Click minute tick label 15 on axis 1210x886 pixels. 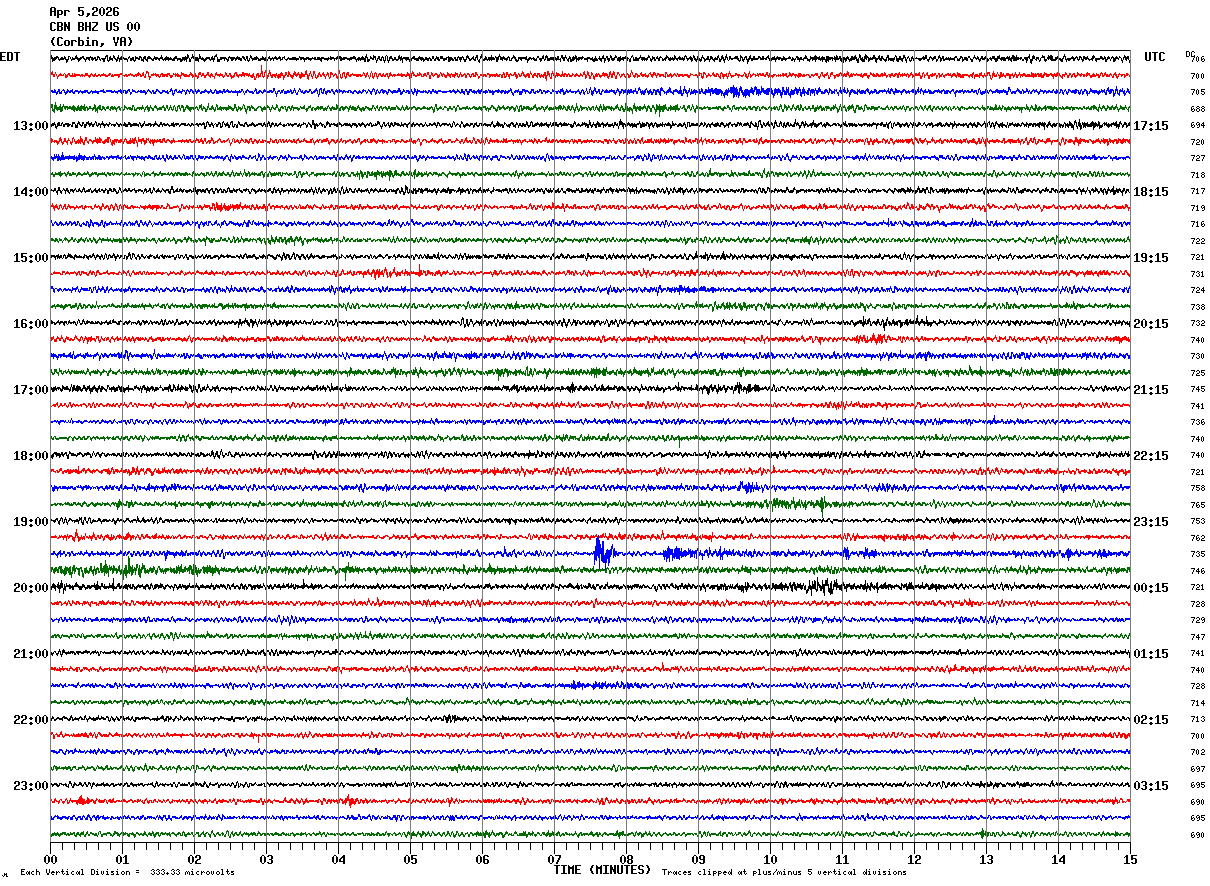1130,859
